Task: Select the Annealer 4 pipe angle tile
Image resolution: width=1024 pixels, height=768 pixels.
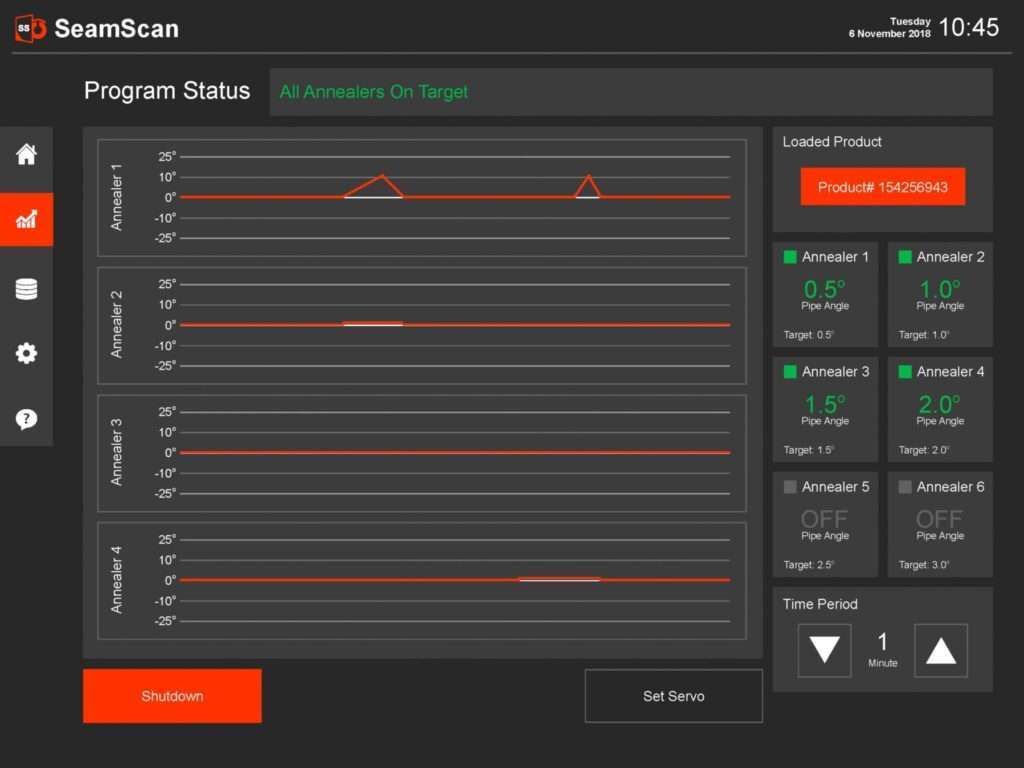Action: tap(940, 409)
